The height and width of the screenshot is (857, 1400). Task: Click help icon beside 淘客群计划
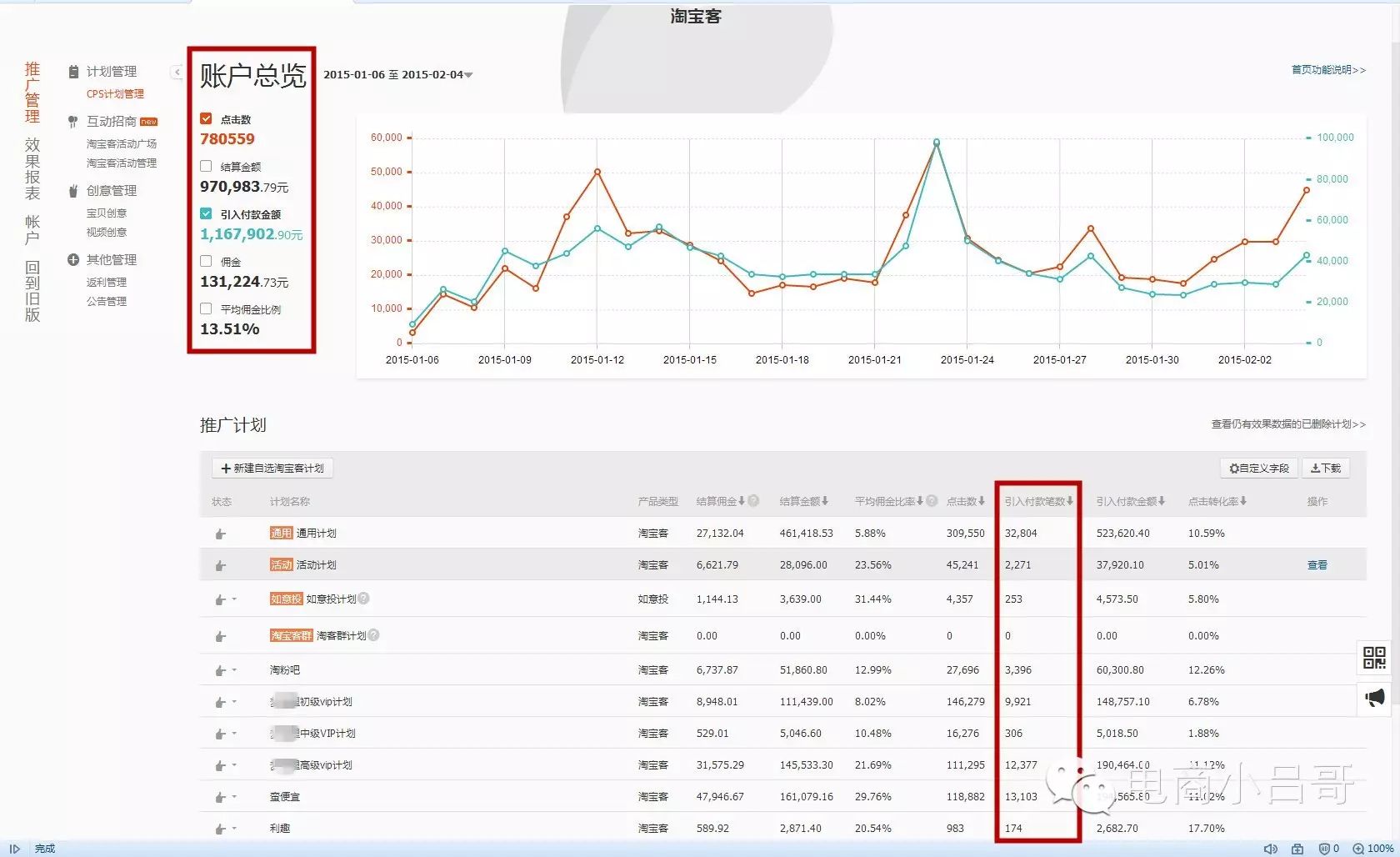373,635
